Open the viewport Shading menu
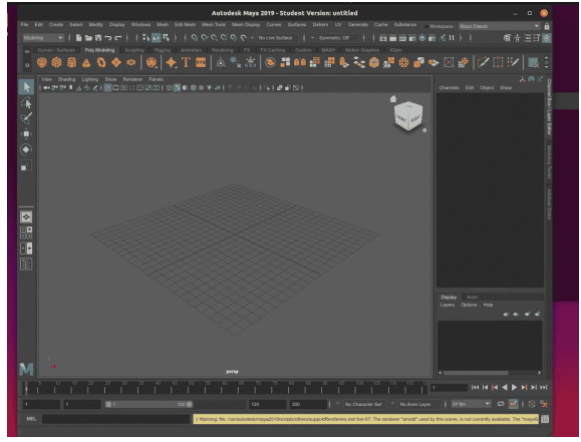 [66, 79]
